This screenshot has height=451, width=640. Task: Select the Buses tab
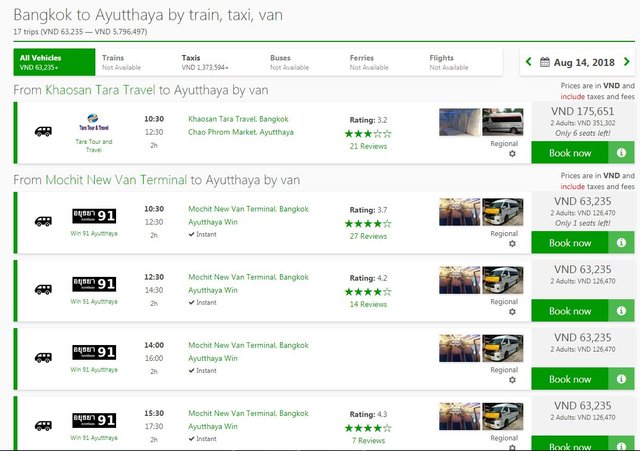click(289, 62)
